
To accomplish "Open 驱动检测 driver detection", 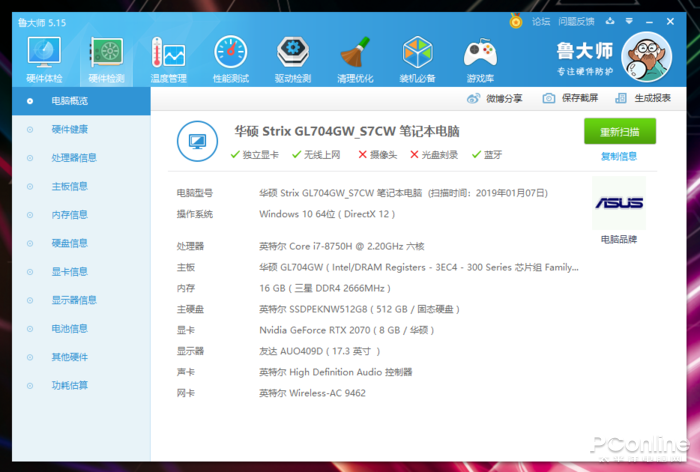I will point(293,60).
